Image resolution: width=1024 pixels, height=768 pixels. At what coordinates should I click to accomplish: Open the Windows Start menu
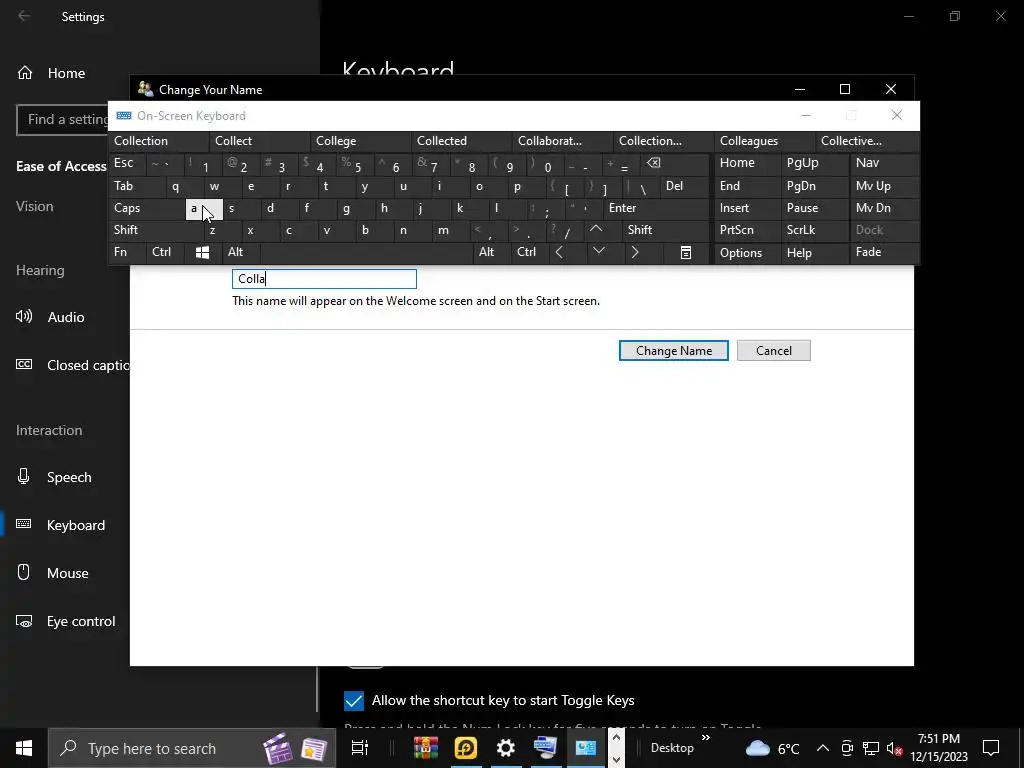click(24, 748)
